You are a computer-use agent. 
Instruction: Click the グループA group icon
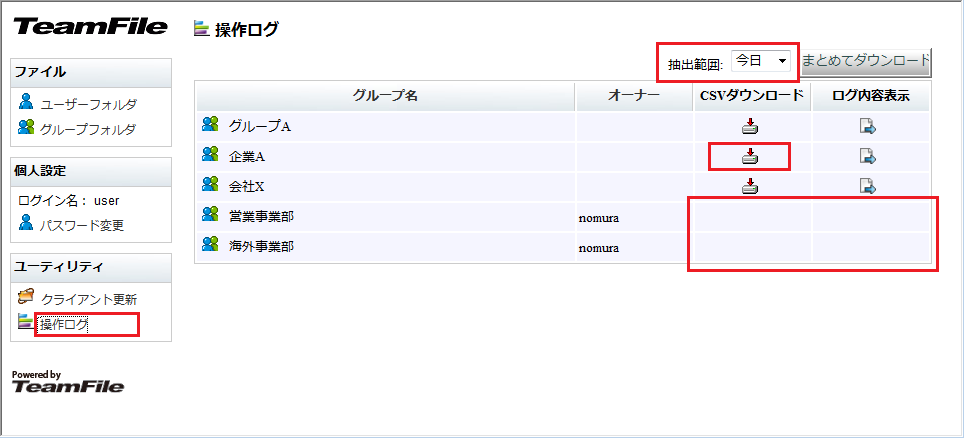(210, 125)
